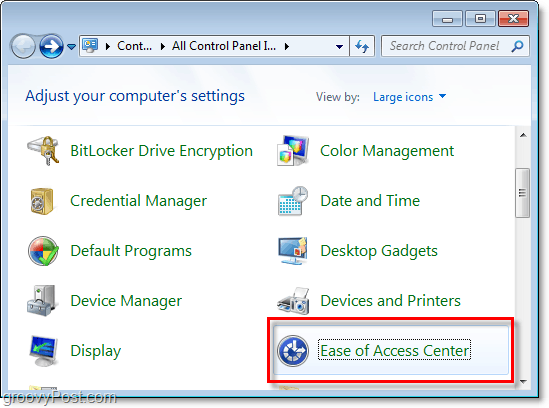Click the scrollbar down arrow

[x=523, y=381]
